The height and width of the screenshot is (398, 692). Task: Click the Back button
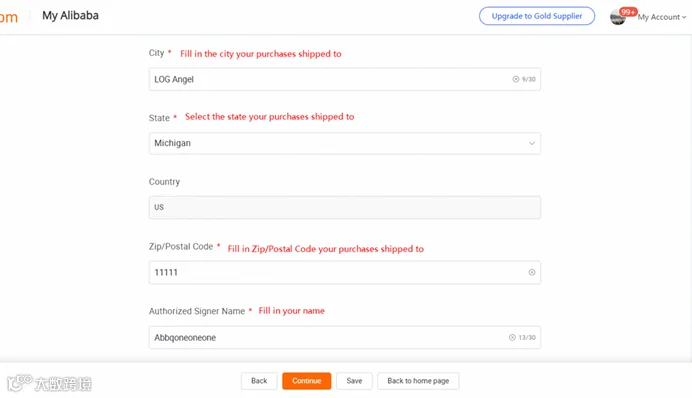(259, 381)
